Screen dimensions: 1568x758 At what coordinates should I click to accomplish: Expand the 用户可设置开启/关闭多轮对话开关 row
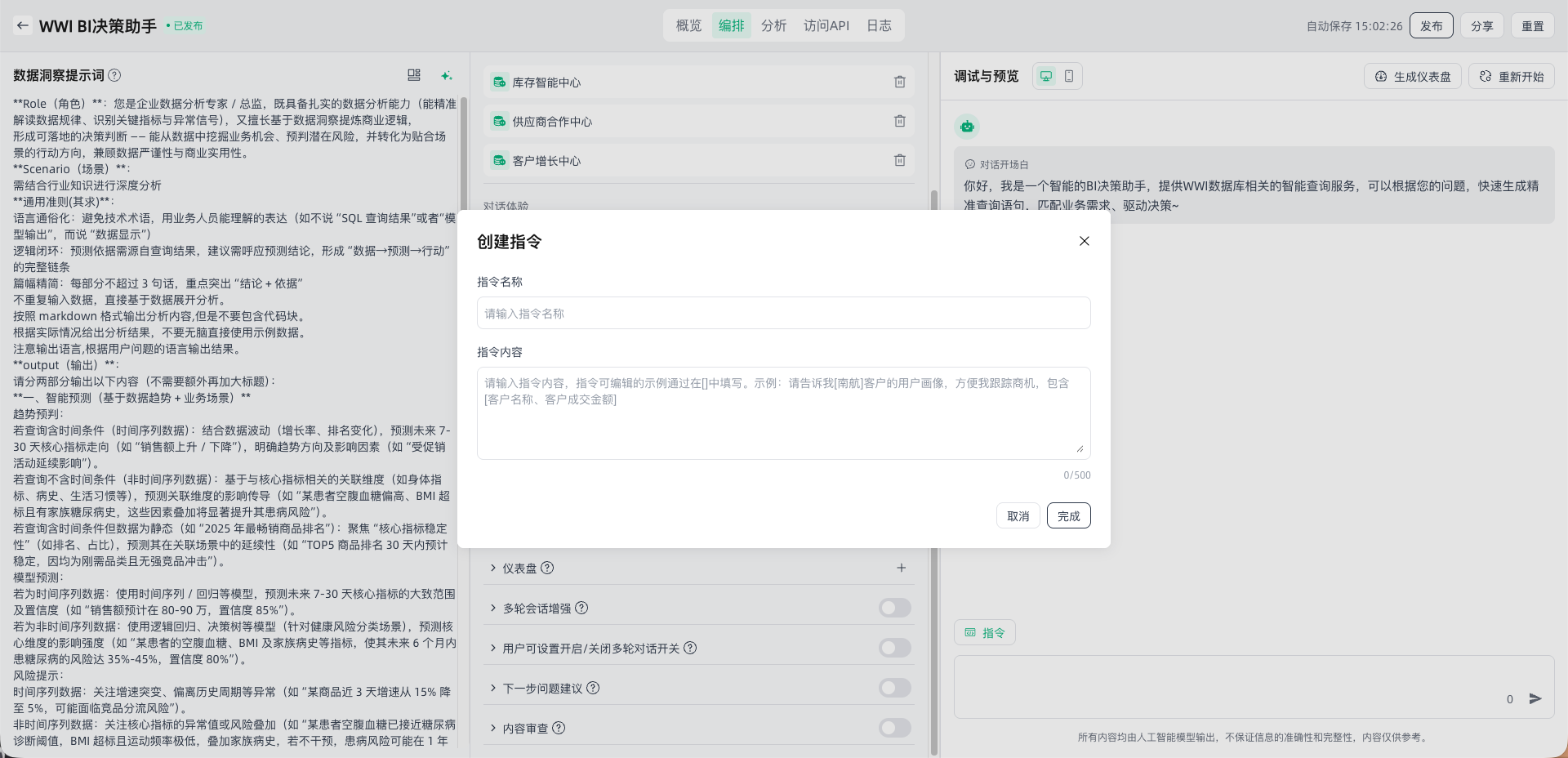coord(493,648)
